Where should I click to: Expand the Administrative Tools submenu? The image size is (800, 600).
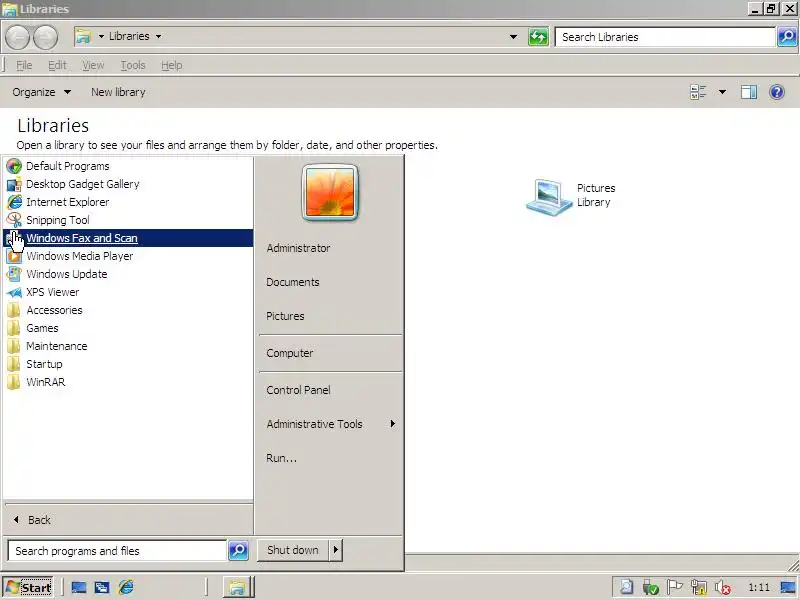click(x=330, y=424)
